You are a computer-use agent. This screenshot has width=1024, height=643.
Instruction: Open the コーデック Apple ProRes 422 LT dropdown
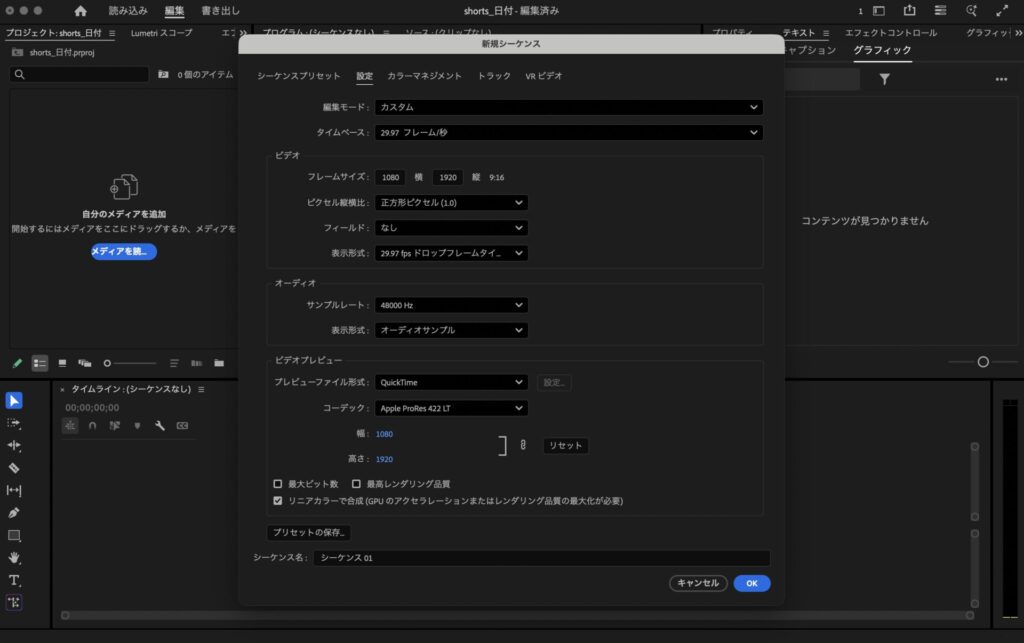coord(451,408)
